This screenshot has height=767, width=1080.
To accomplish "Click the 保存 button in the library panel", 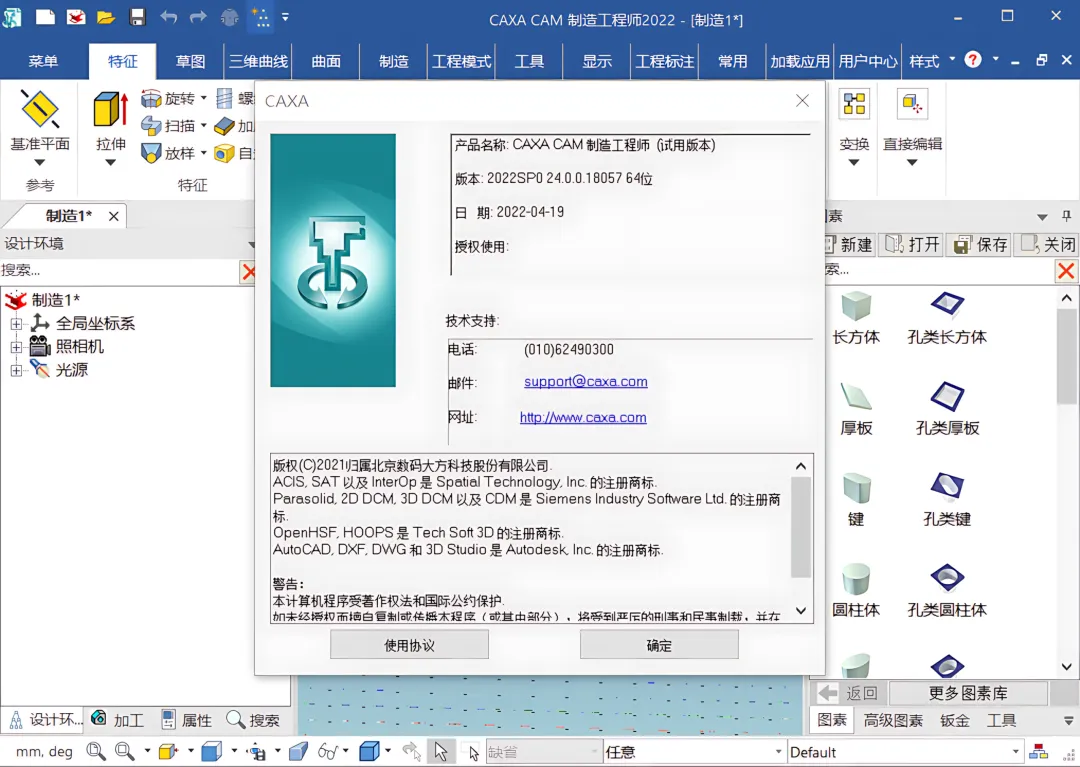I will (980, 244).
